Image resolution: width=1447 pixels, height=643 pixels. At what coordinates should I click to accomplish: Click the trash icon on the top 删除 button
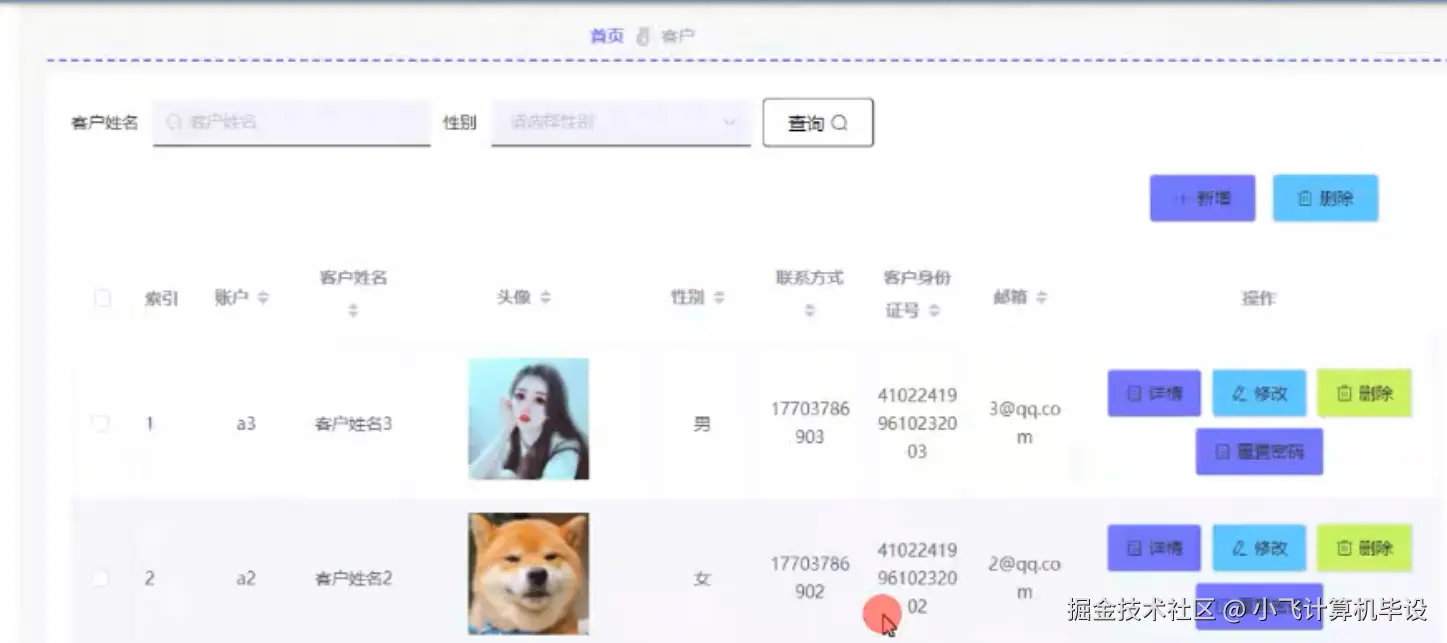[x=1301, y=198]
